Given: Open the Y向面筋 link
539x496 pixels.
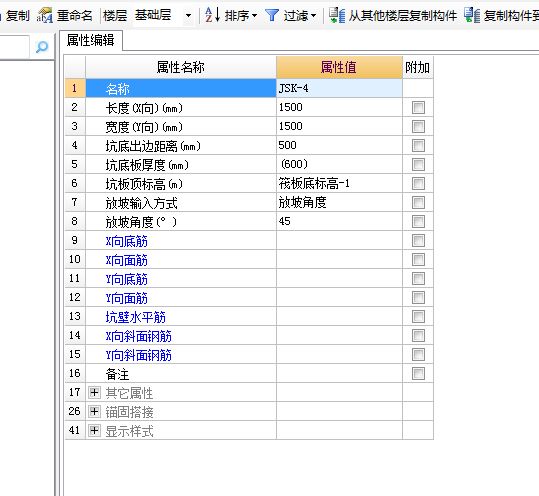Looking at the screenshot, I should click(x=126, y=298).
